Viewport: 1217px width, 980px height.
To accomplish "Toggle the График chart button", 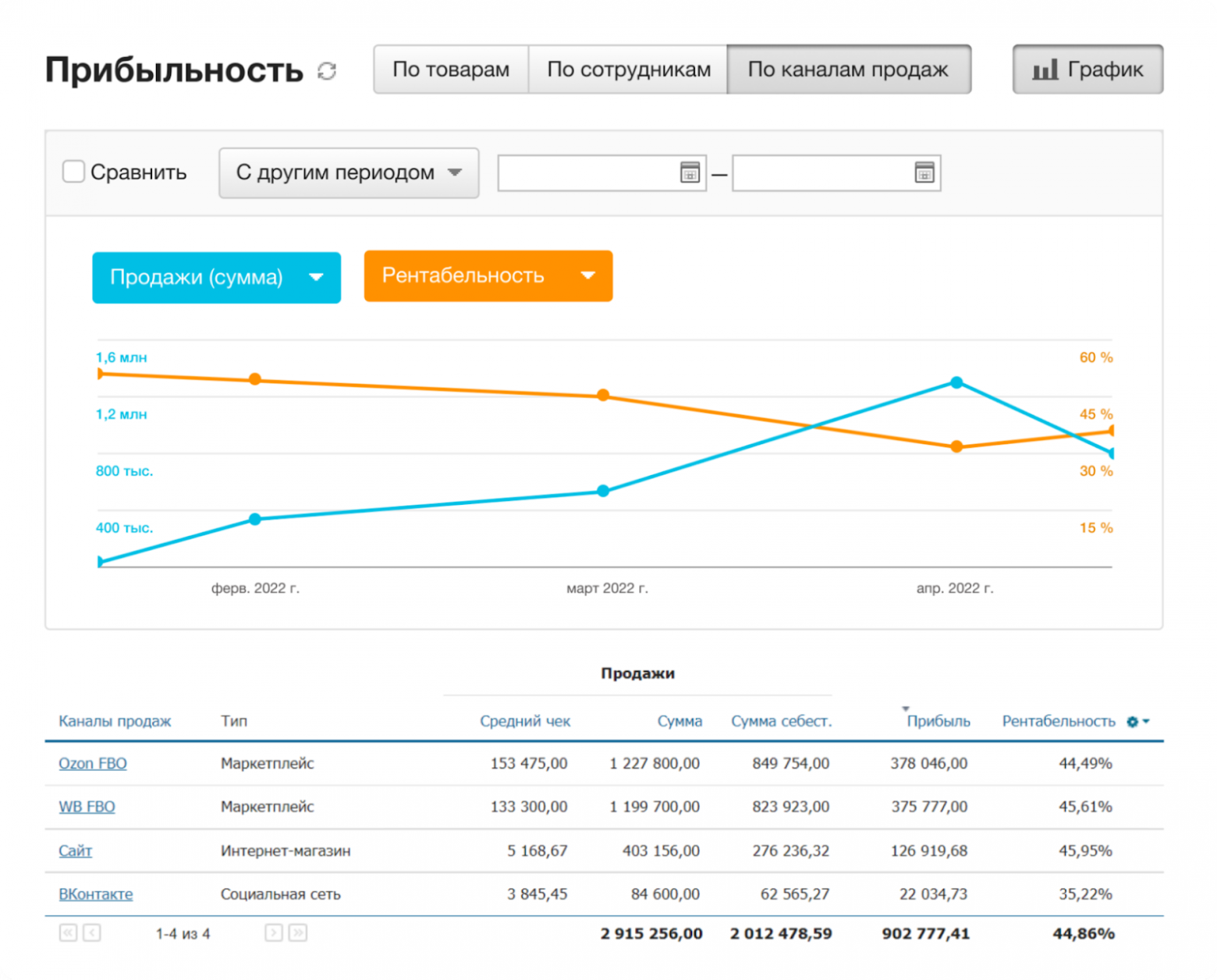I will (1087, 69).
